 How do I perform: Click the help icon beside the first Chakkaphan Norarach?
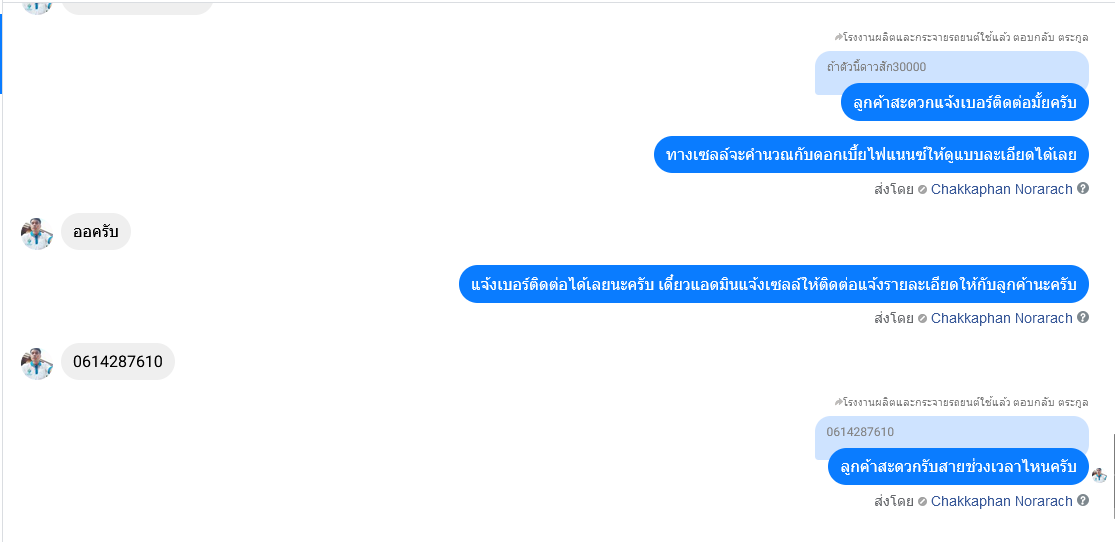click(1083, 188)
